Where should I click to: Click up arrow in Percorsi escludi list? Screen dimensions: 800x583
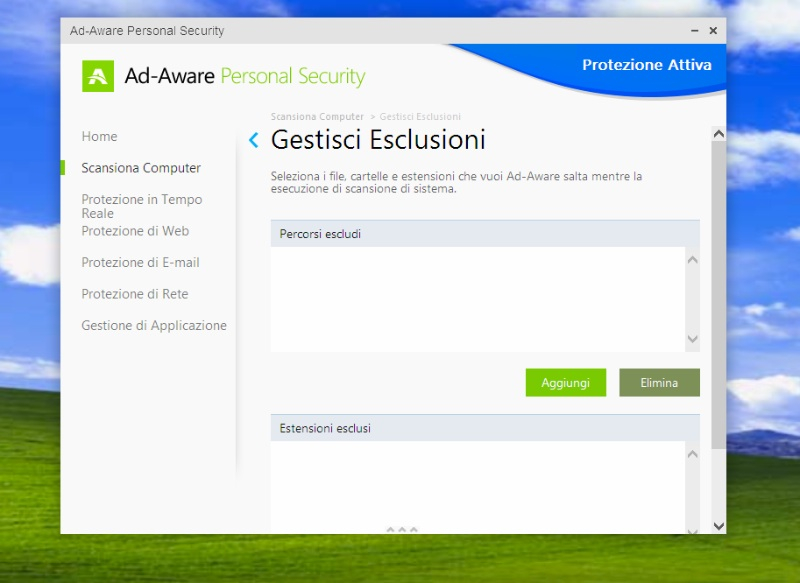692,260
